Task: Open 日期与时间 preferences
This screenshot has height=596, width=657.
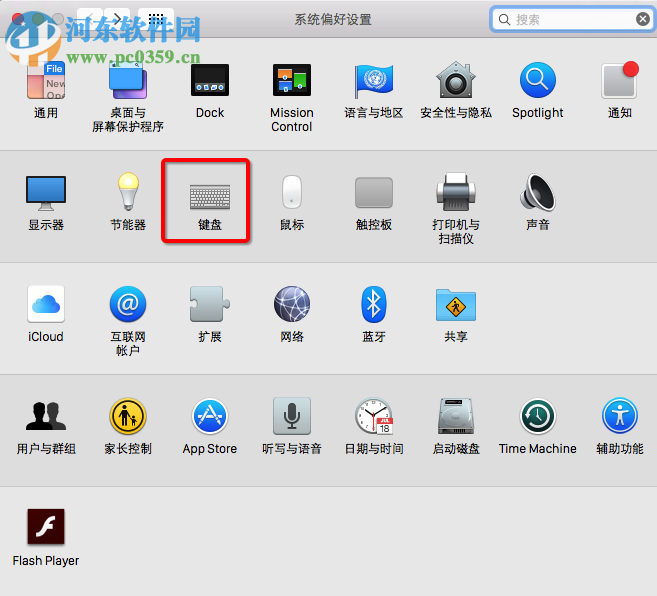Action: (x=374, y=416)
